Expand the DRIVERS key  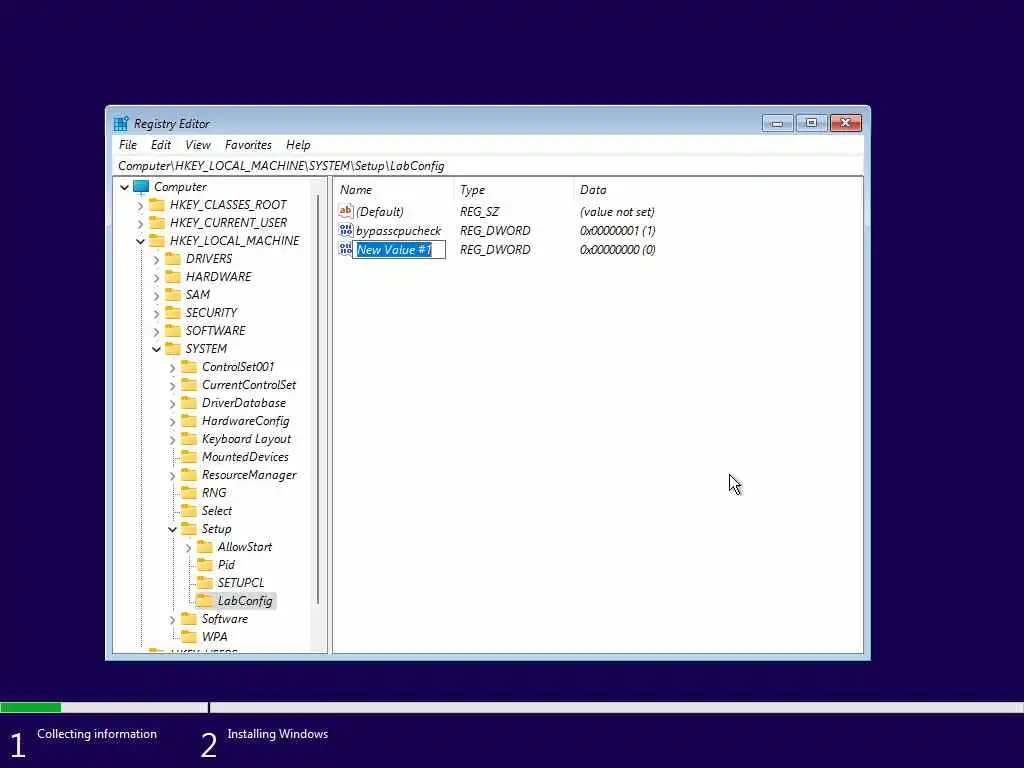tap(156, 259)
